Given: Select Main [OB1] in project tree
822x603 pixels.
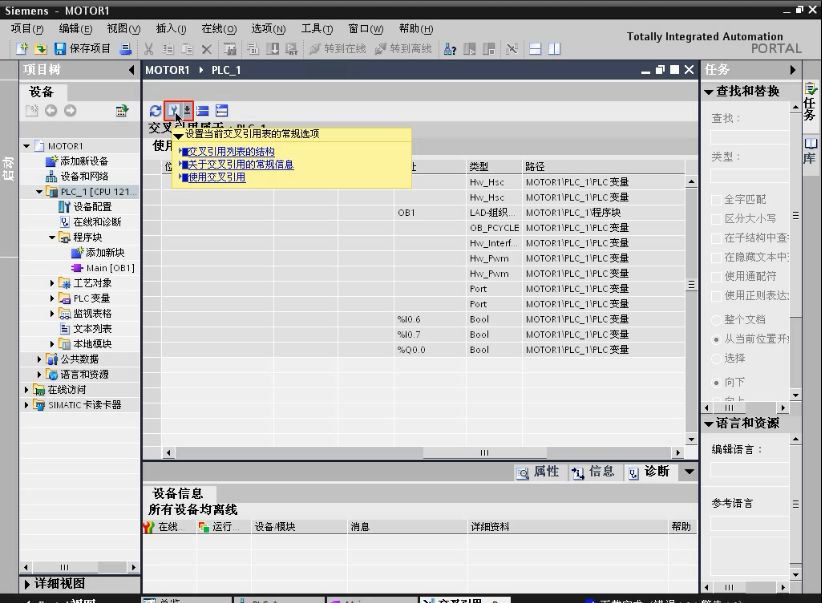Looking at the screenshot, I should (x=110, y=268).
